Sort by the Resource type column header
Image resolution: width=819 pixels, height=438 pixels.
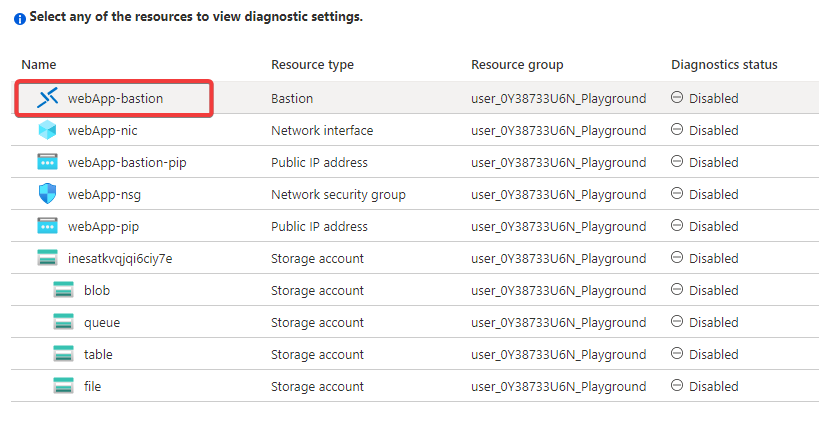point(312,65)
